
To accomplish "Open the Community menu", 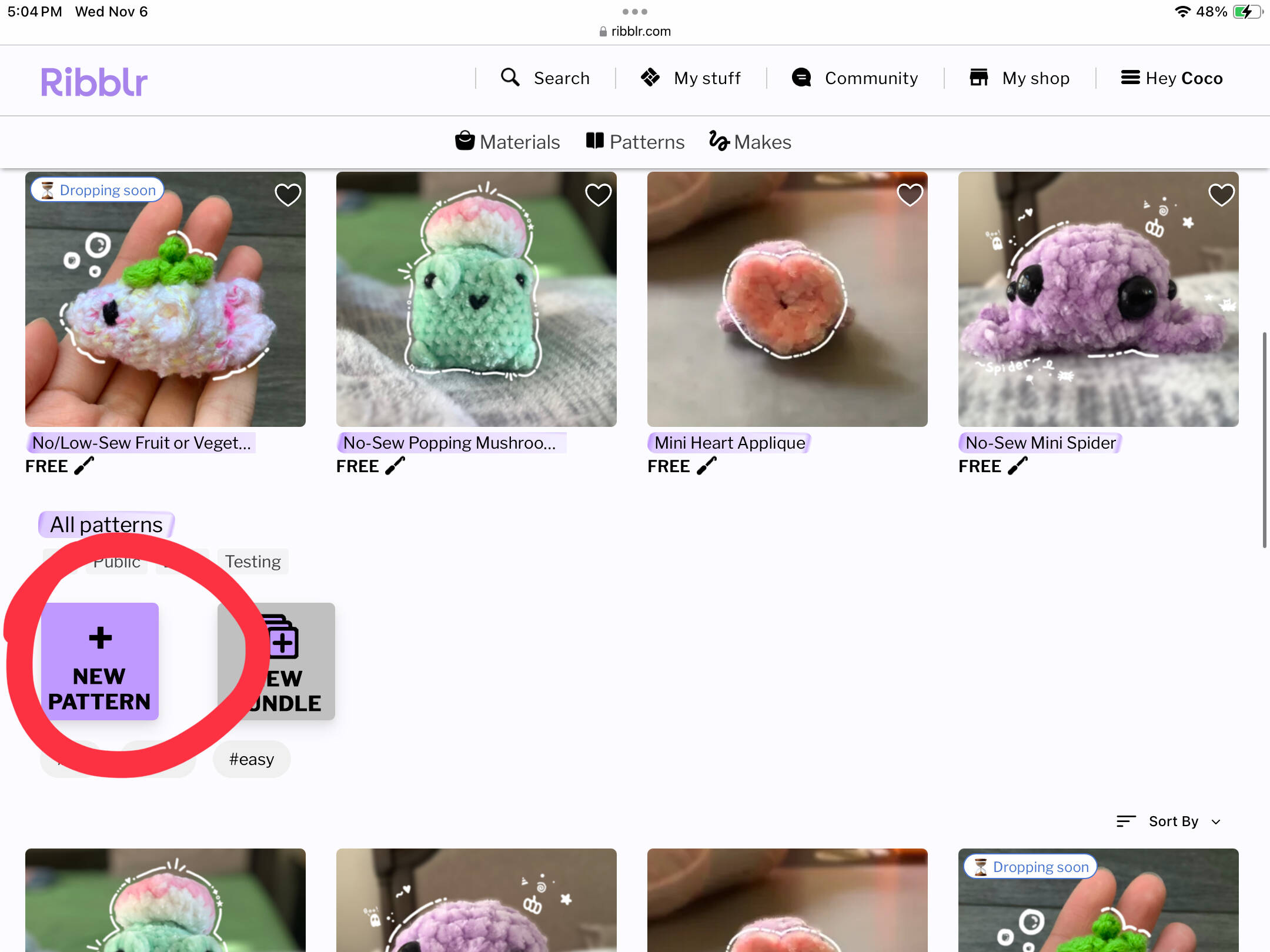I will click(x=871, y=78).
